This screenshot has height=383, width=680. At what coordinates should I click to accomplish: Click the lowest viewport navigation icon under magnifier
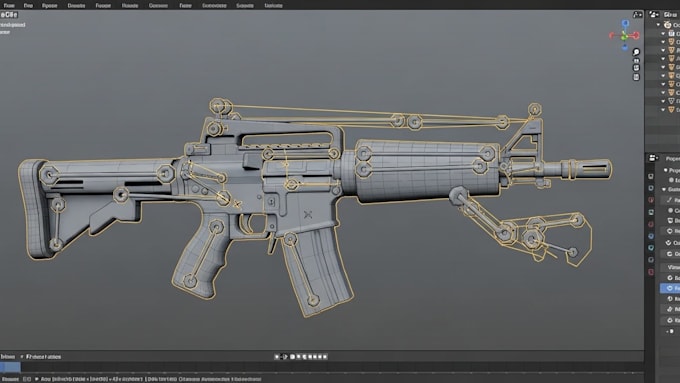click(636, 77)
